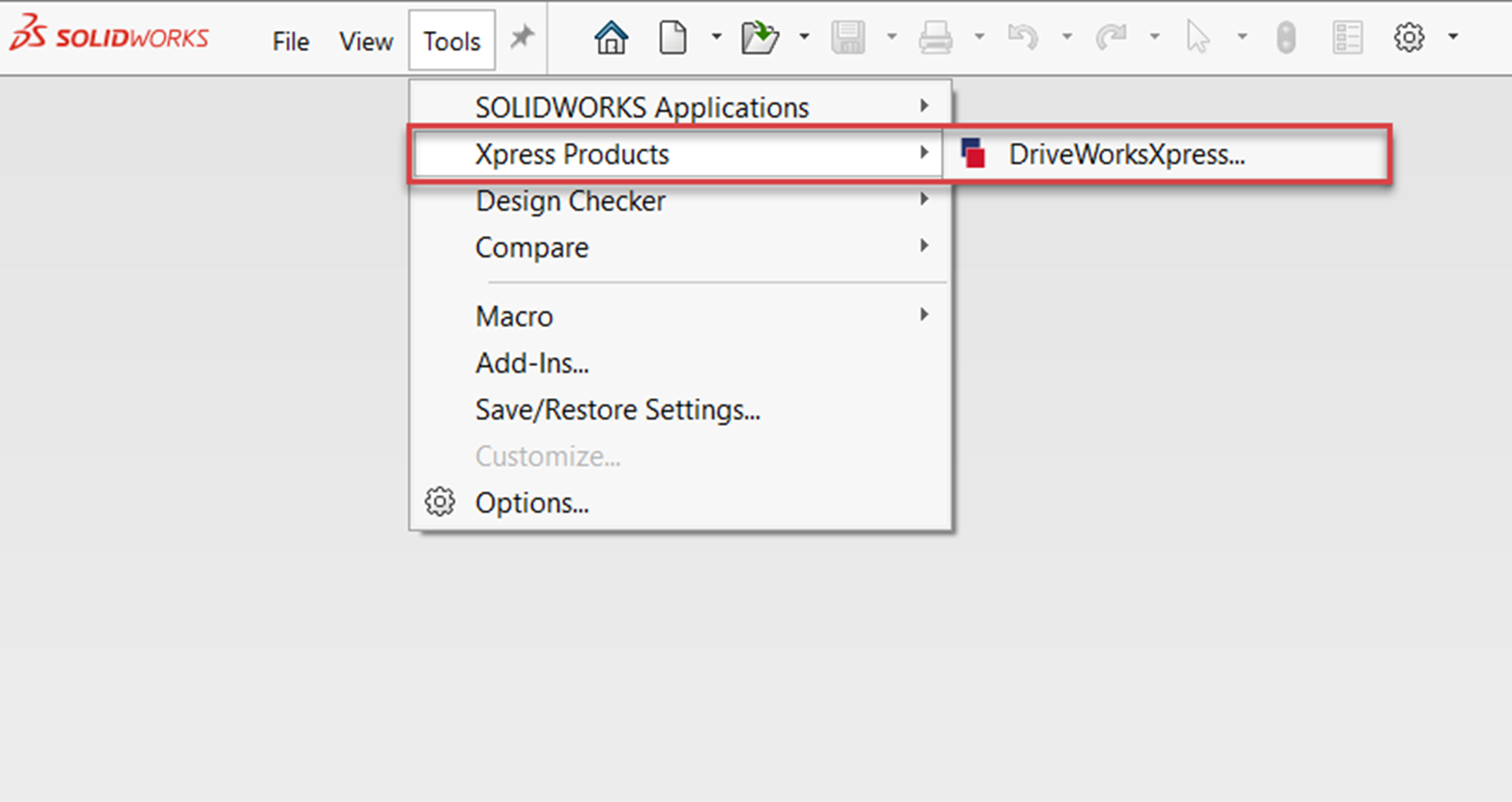Undo the last action

click(x=1024, y=35)
